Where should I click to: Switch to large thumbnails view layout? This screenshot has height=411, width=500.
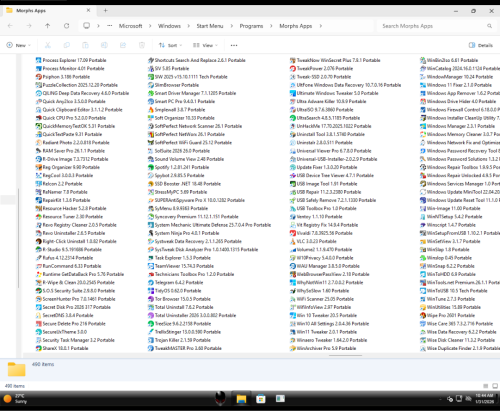[495, 386]
